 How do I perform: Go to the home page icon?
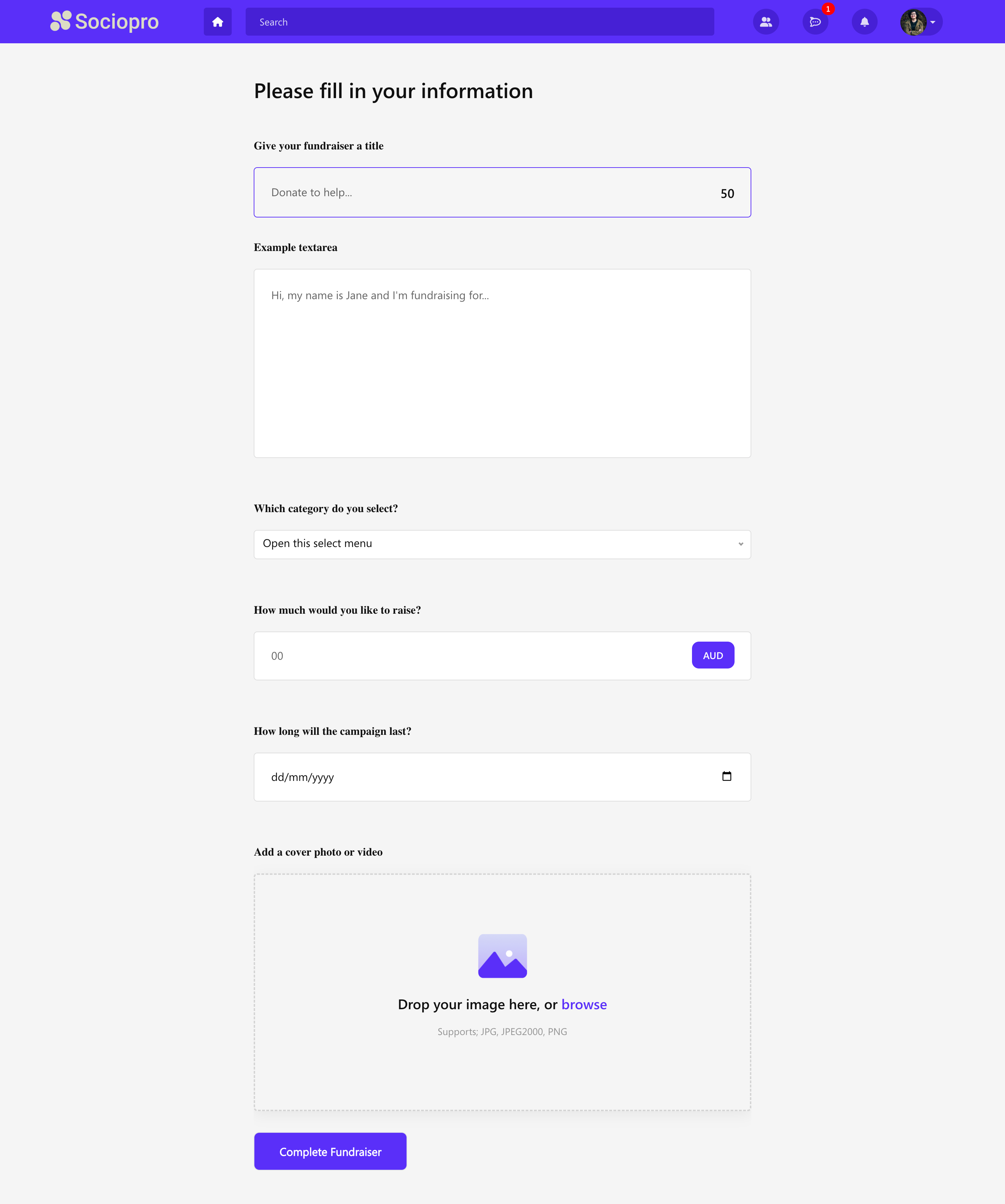[218, 22]
